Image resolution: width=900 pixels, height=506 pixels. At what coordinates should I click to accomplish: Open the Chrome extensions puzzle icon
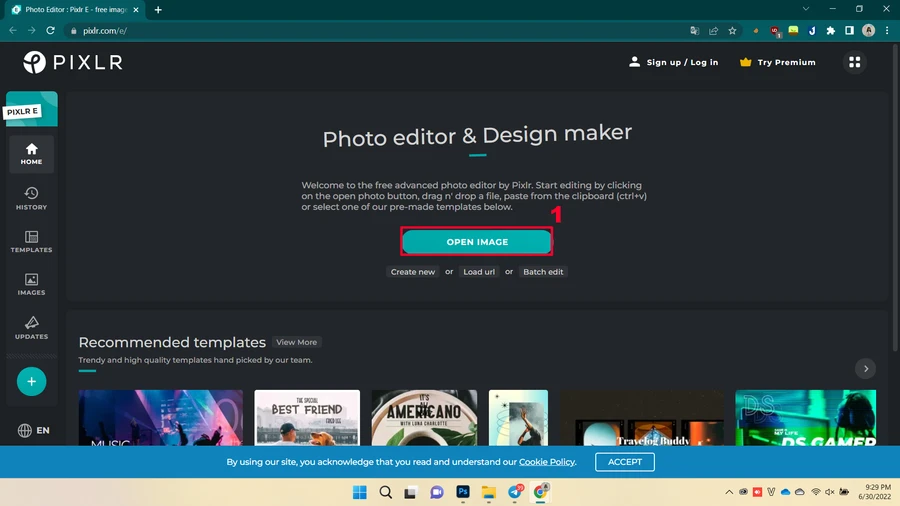tap(831, 31)
